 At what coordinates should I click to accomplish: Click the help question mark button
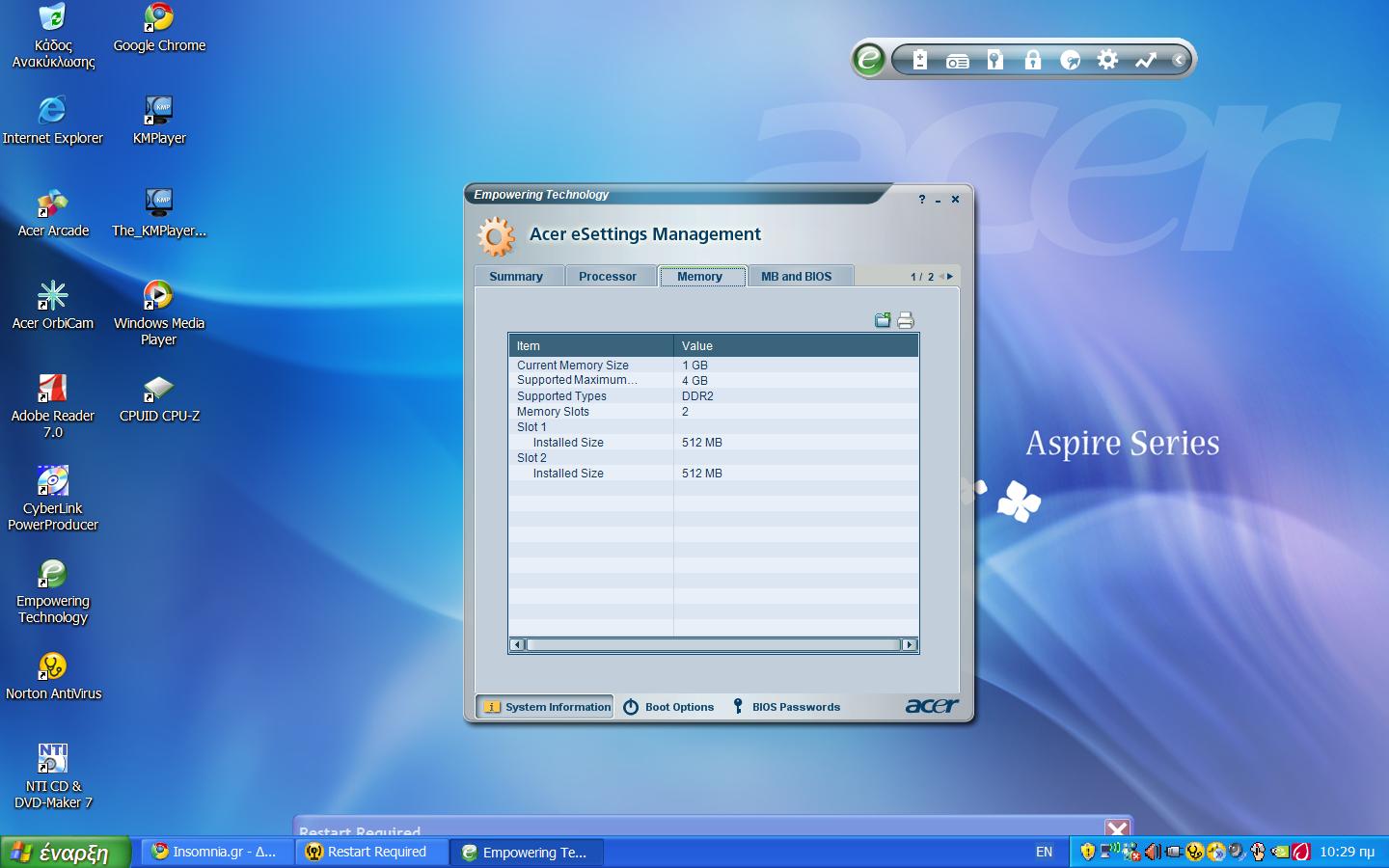pos(922,200)
